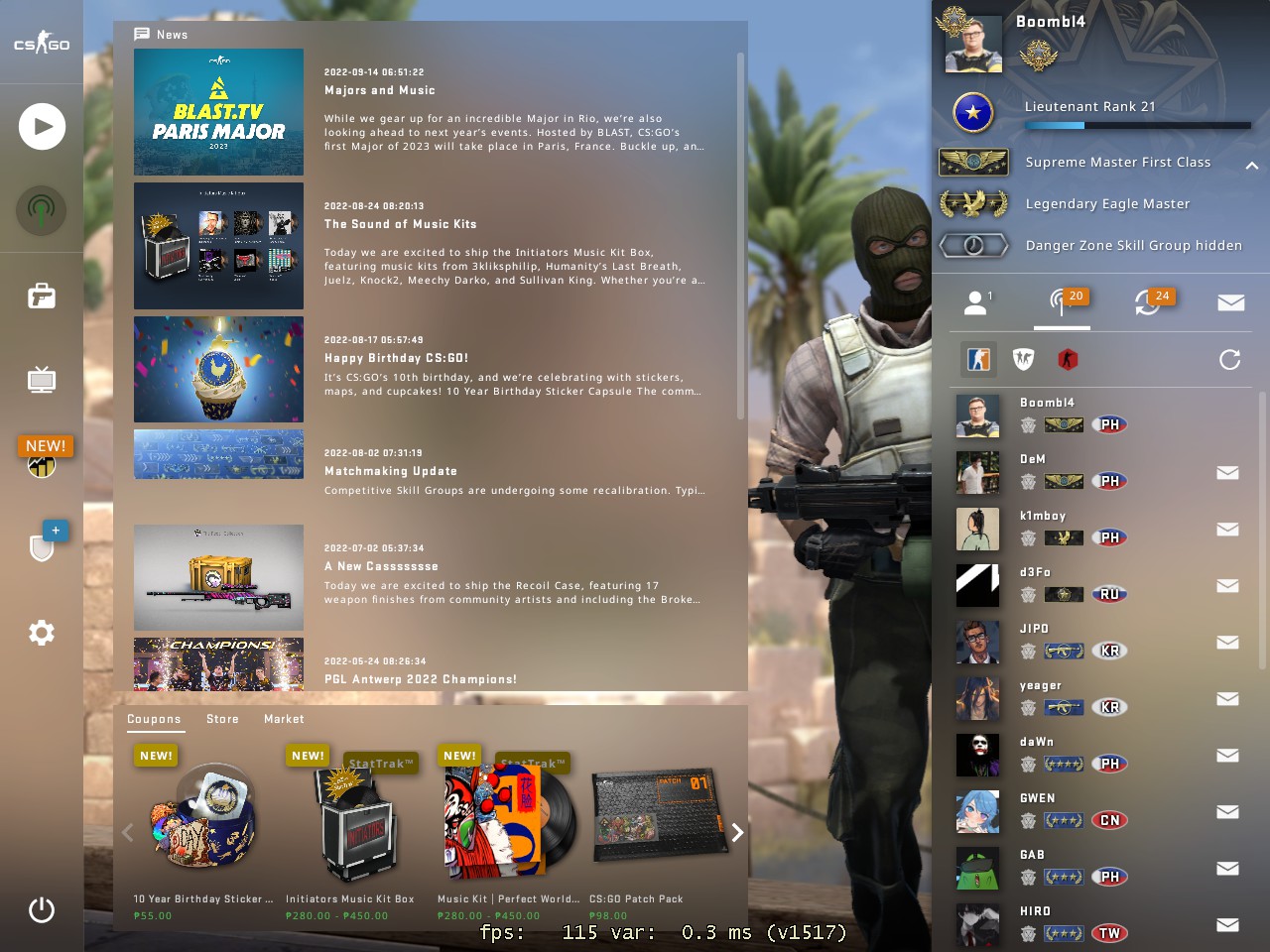The image size is (1270, 952).
Task: Refresh the friends list
Action: pyautogui.click(x=1230, y=359)
